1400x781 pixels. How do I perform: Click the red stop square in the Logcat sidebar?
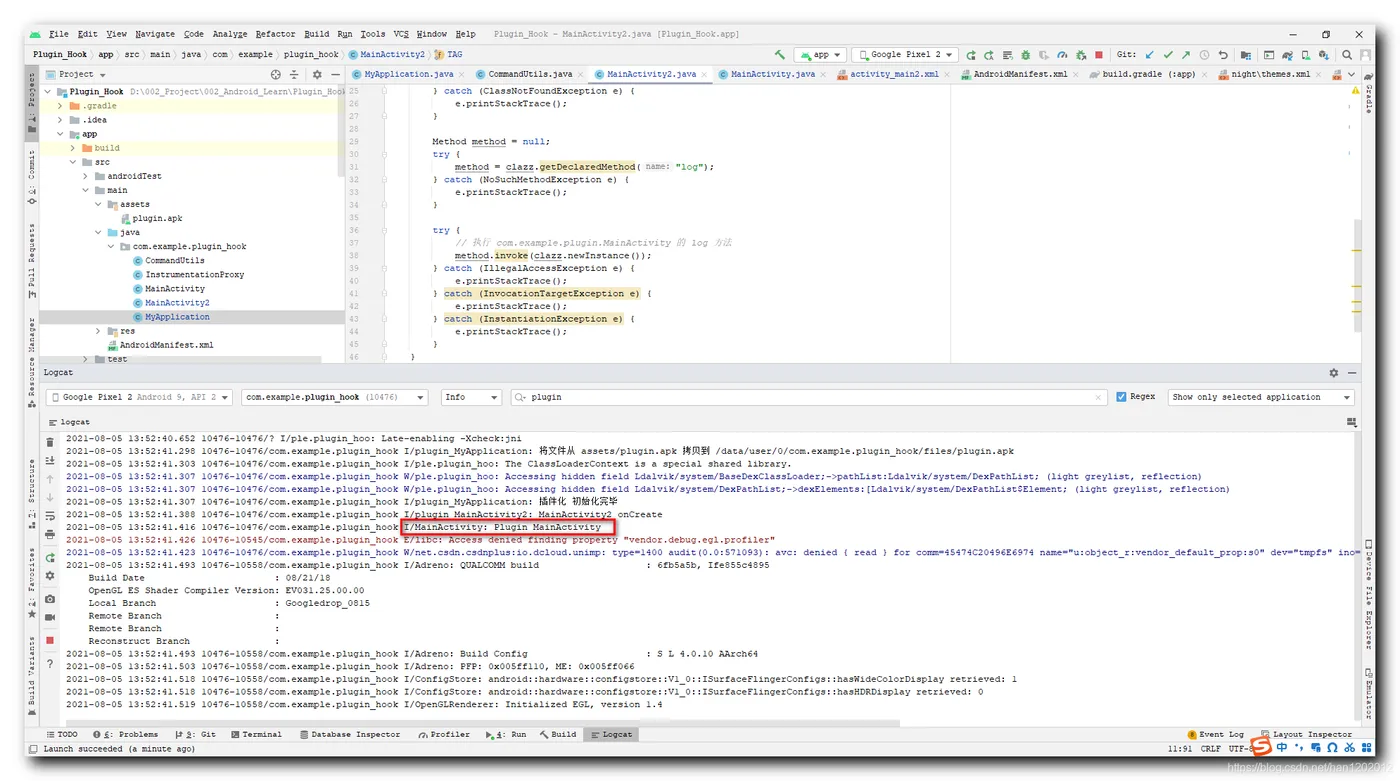point(50,641)
